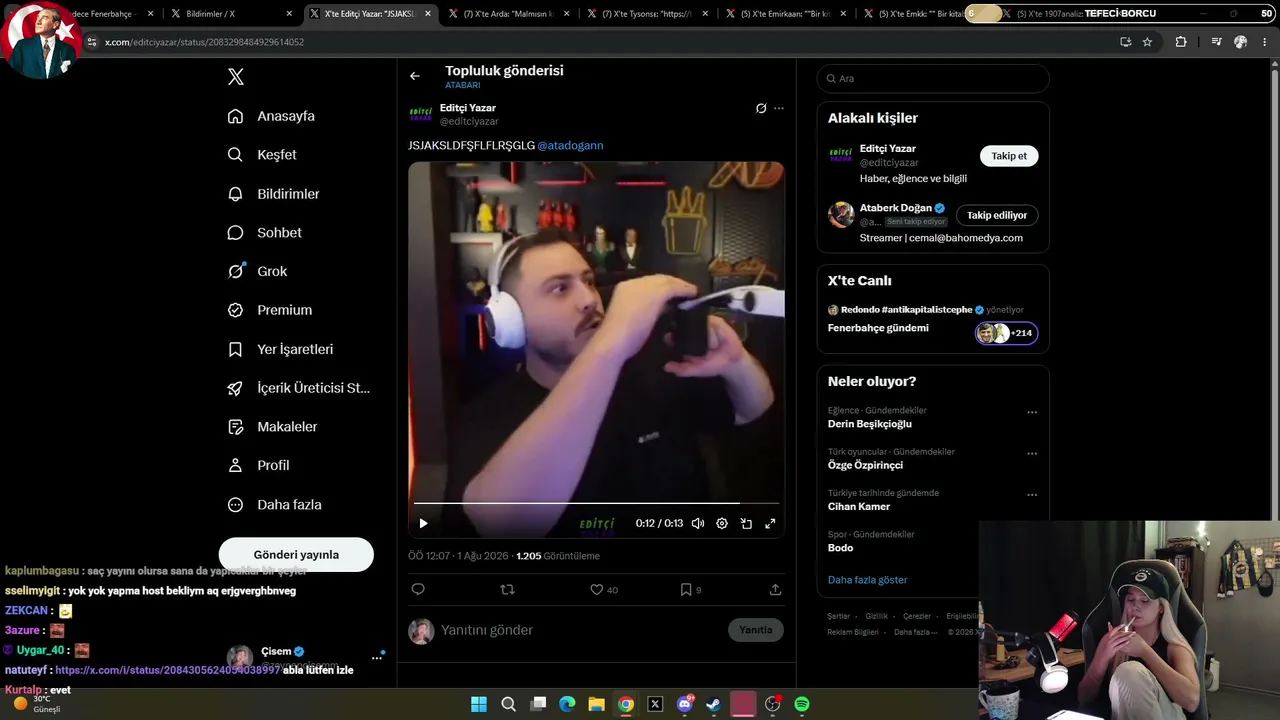Open @atadogann mention link
This screenshot has height=720, width=1280.
570,145
